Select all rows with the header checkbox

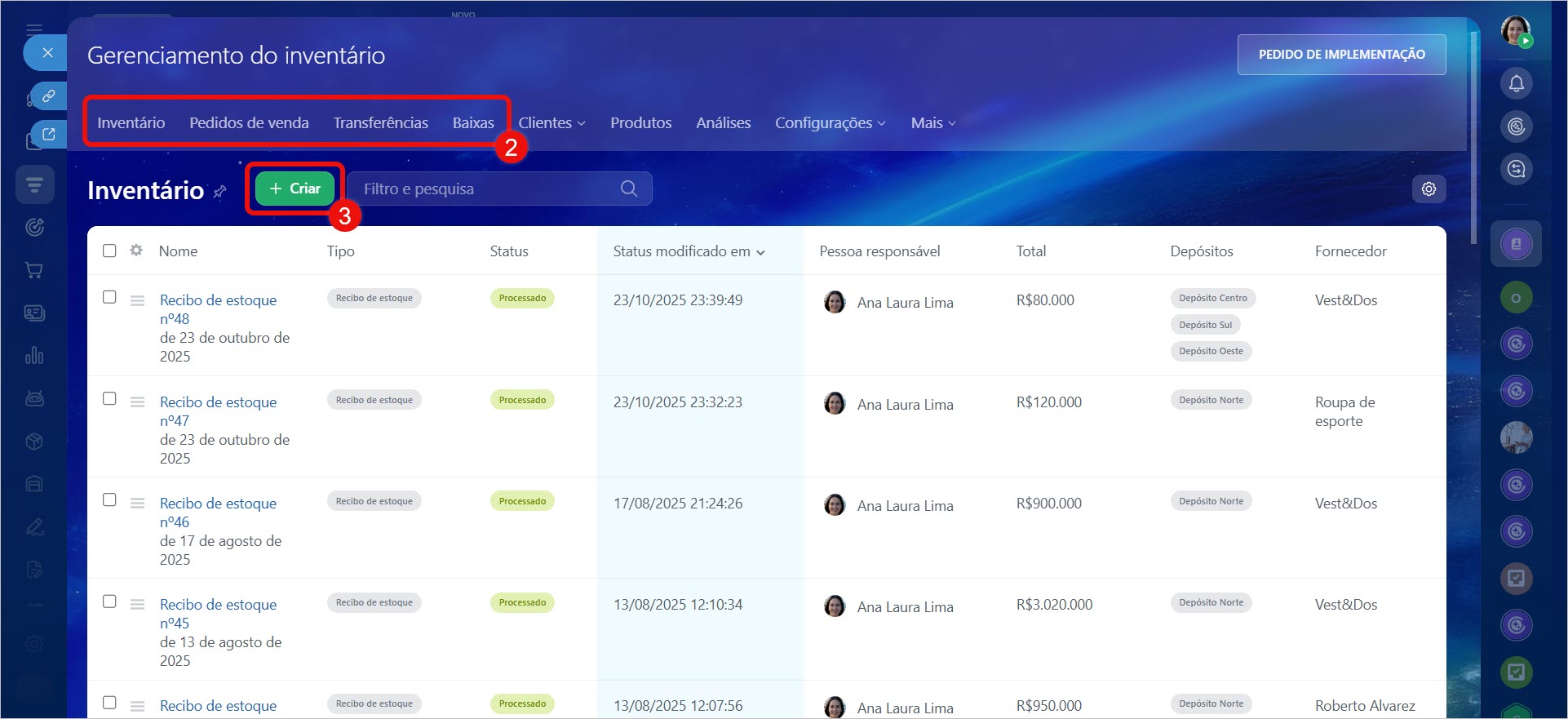[109, 251]
